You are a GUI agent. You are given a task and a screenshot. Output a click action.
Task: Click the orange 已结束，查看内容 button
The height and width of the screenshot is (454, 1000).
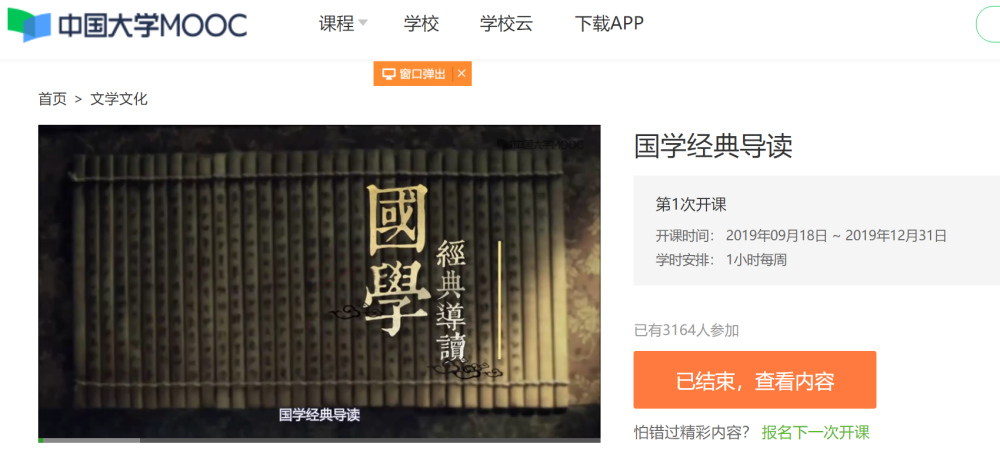(754, 380)
